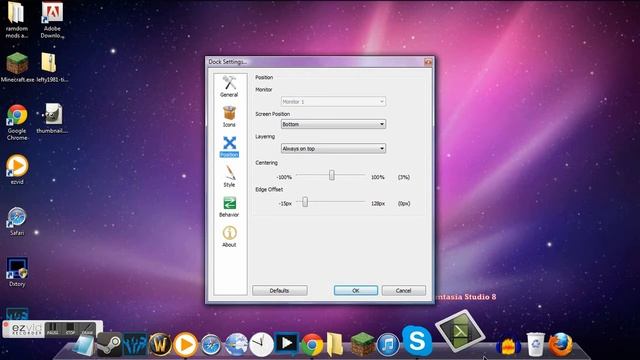640x360 pixels.
Task: Open the Recycle Bin in the dock
Action: point(535,344)
